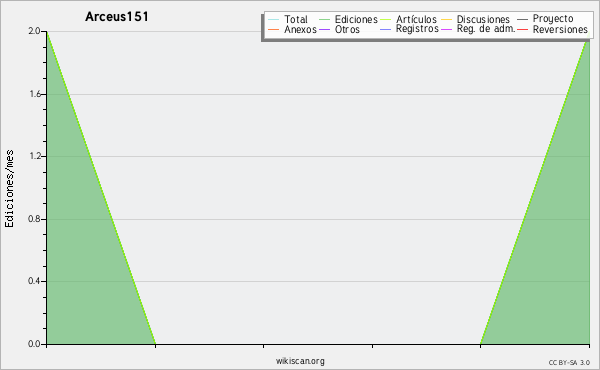Click the wikiscan.org label

pos(300,361)
